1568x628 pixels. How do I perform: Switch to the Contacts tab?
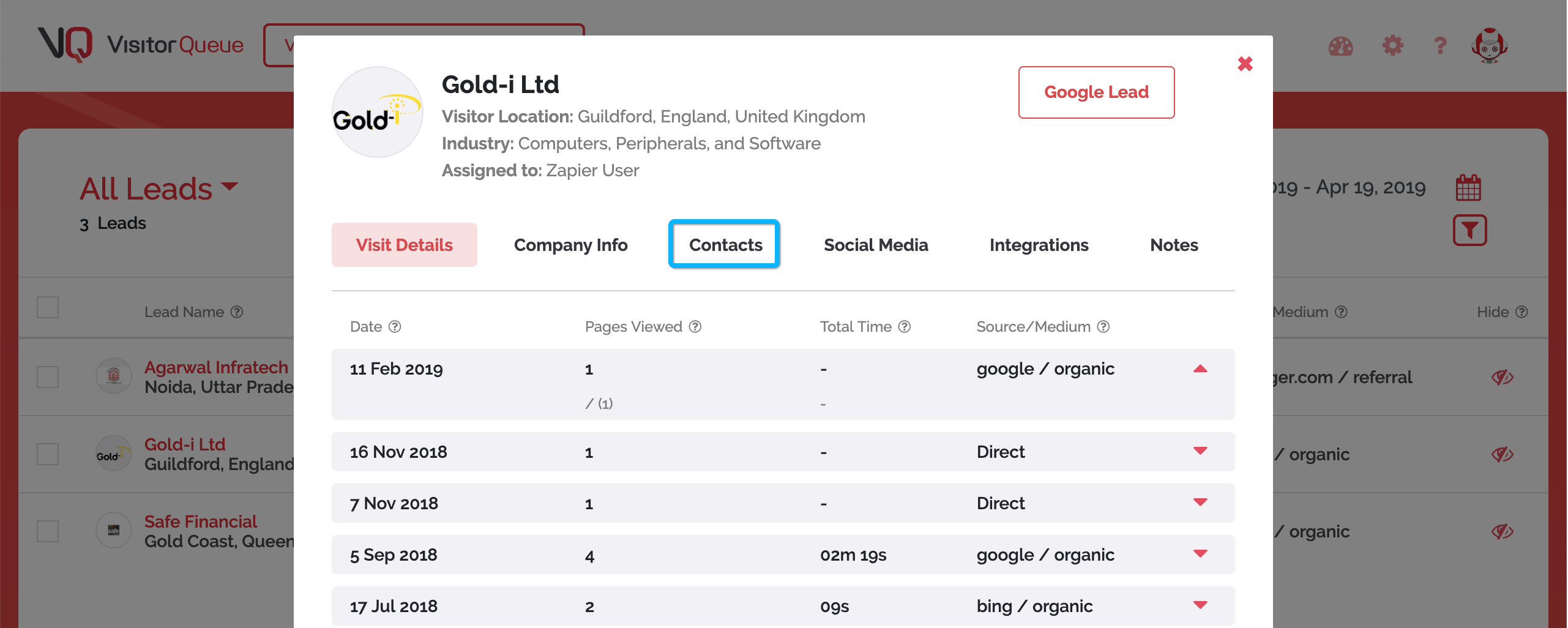point(725,244)
